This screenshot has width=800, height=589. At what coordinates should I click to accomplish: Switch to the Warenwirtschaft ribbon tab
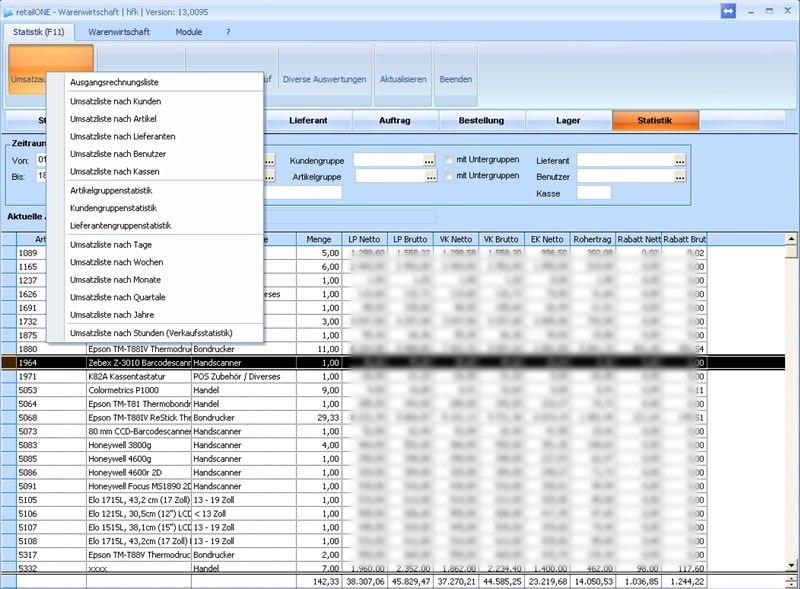[x=119, y=32]
